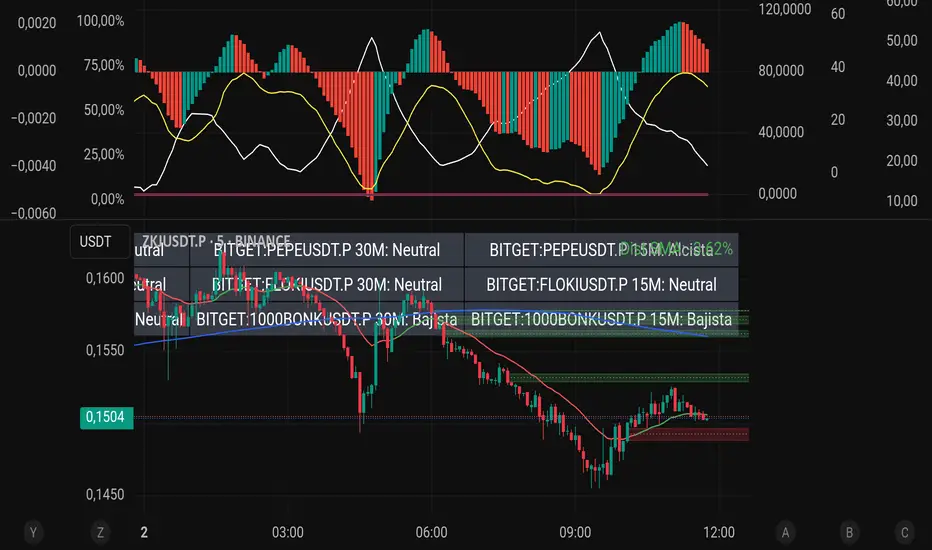
Task: Click the PEPEUSDT.P 15M Alcista cell
Action: (602, 250)
